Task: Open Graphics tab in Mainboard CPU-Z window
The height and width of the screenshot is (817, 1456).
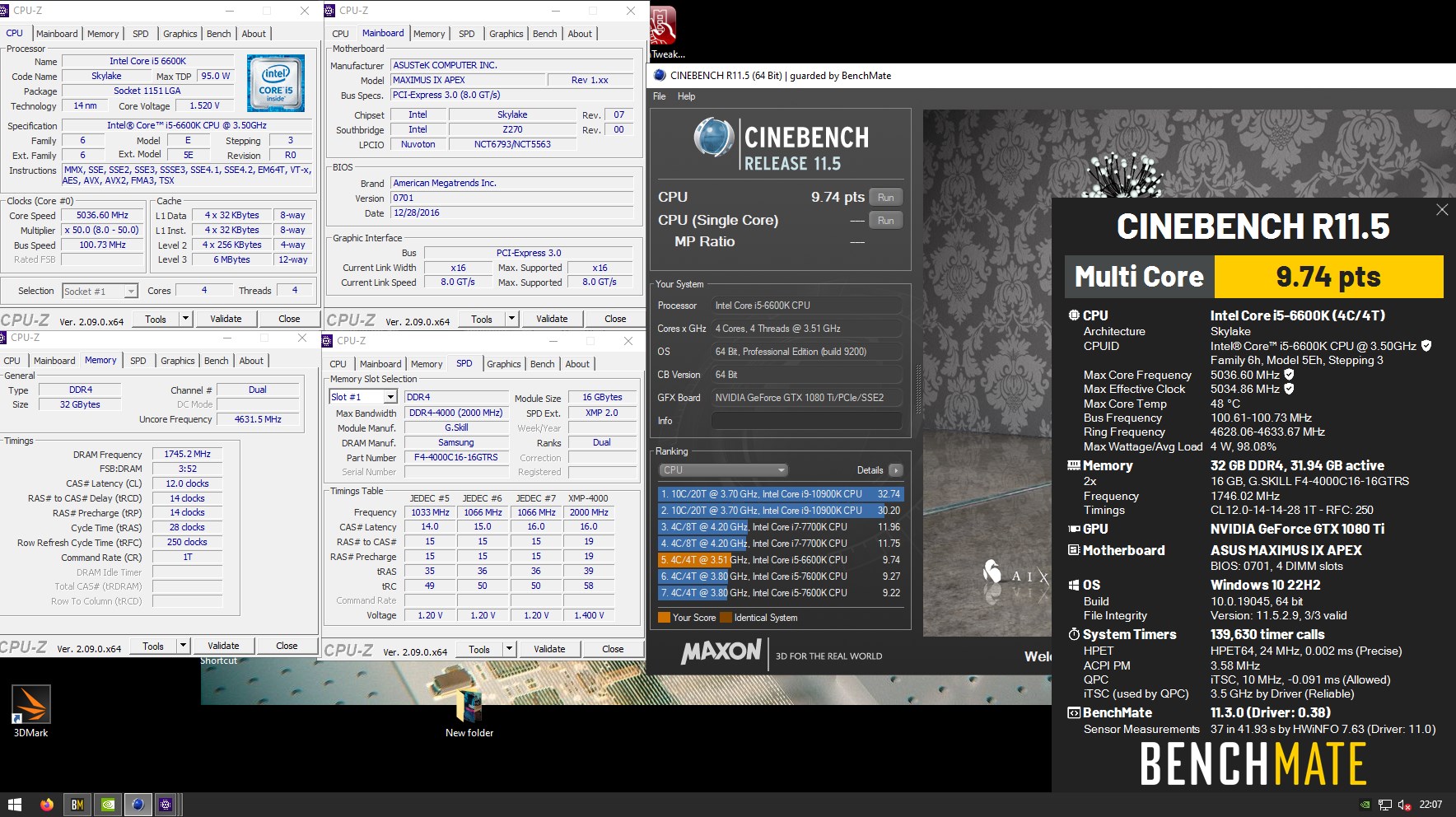Action: click(506, 34)
